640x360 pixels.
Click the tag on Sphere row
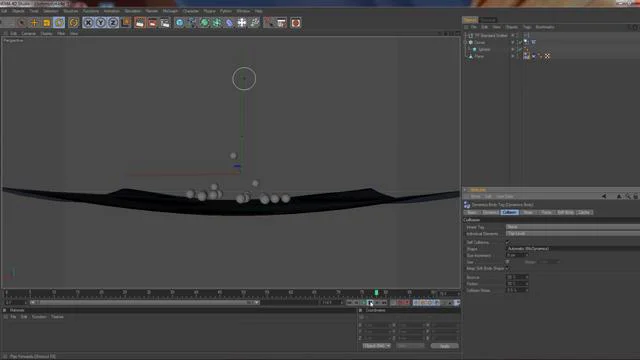click(x=526, y=49)
